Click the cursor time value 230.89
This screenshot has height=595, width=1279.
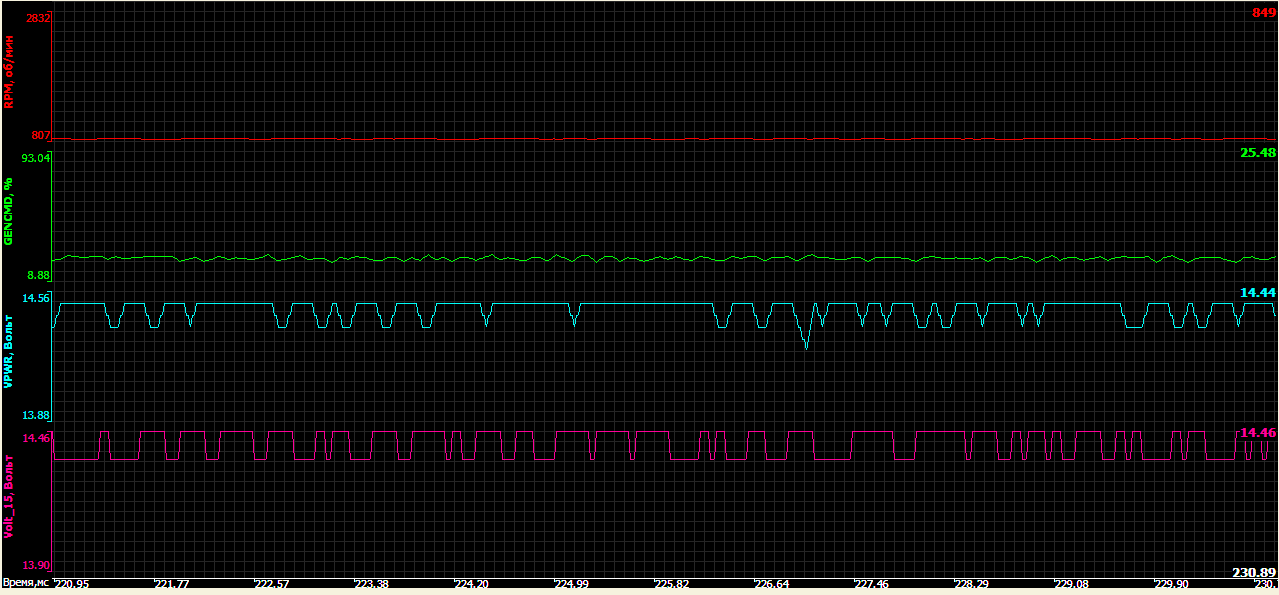(1254, 572)
